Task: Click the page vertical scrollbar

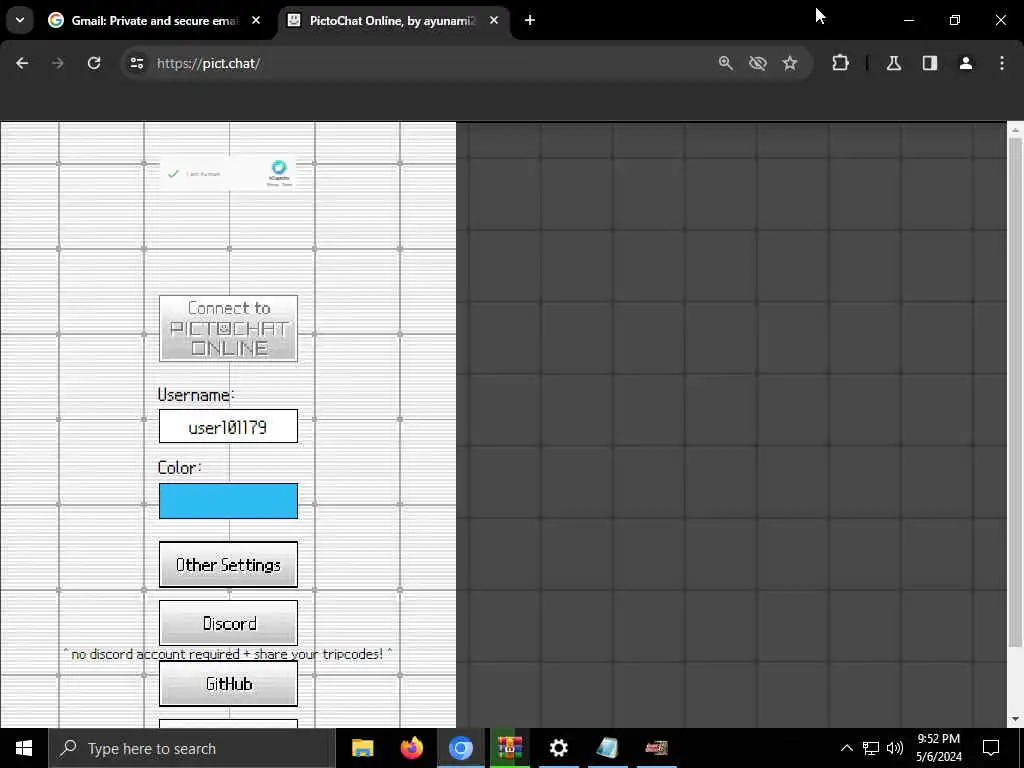Action: (1015, 392)
